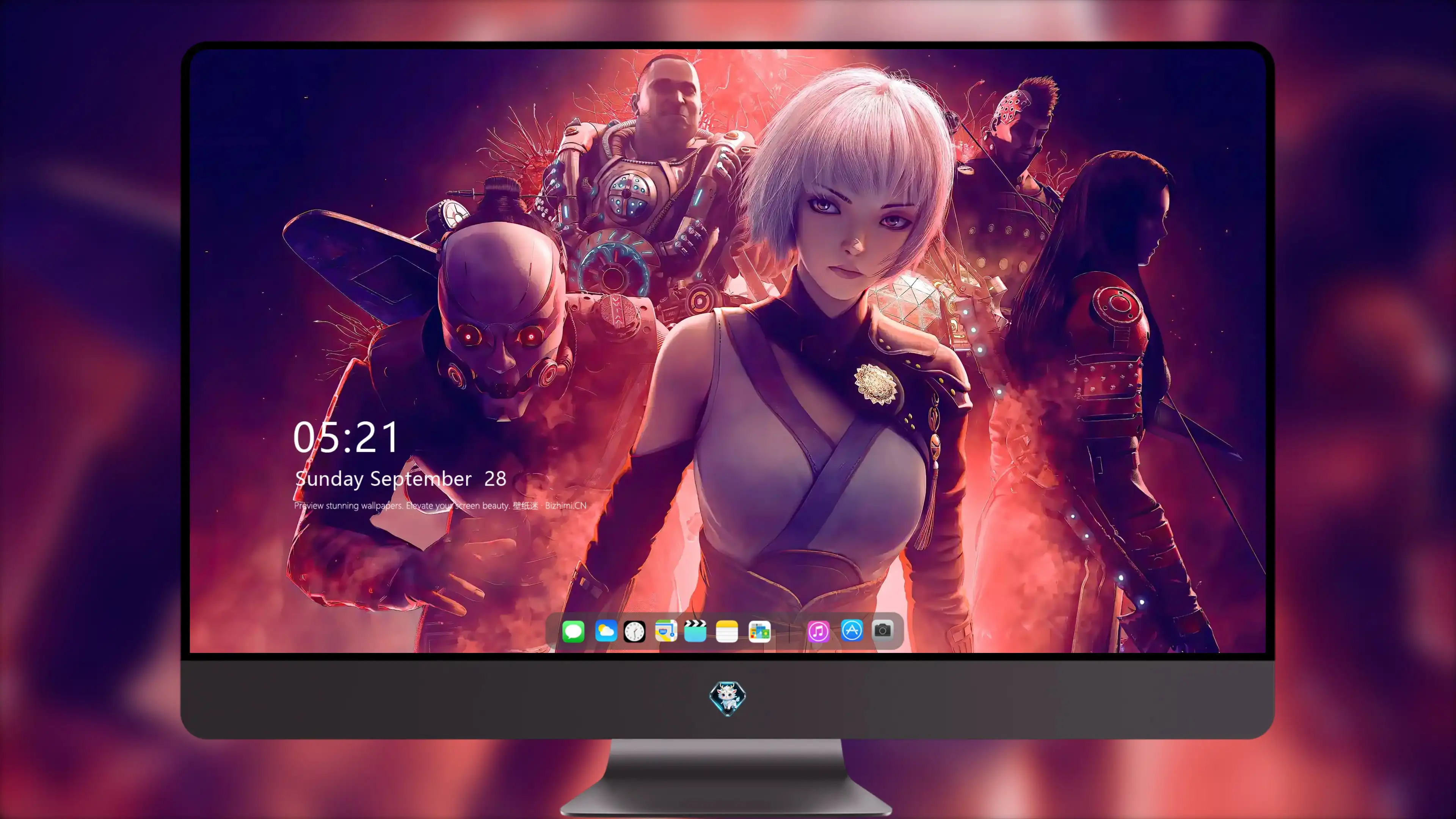The image size is (1456, 819).
Task: Open the yellow Notes app
Action: click(727, 631)
